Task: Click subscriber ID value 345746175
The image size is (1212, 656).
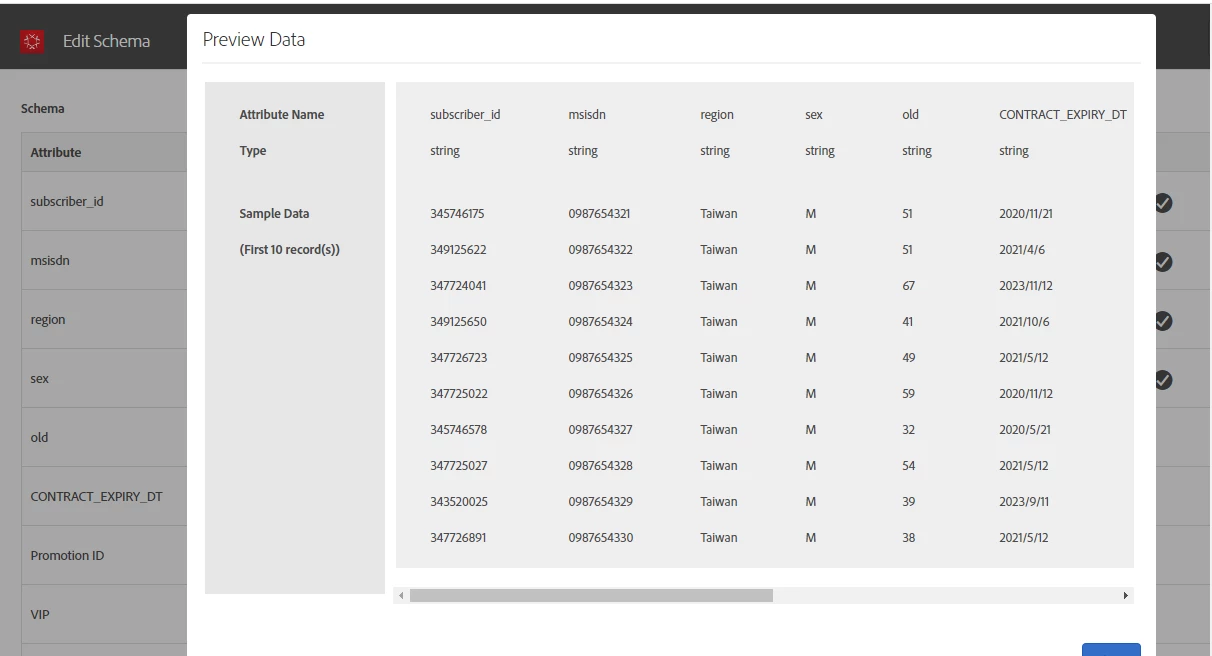Action: point(457,214)
